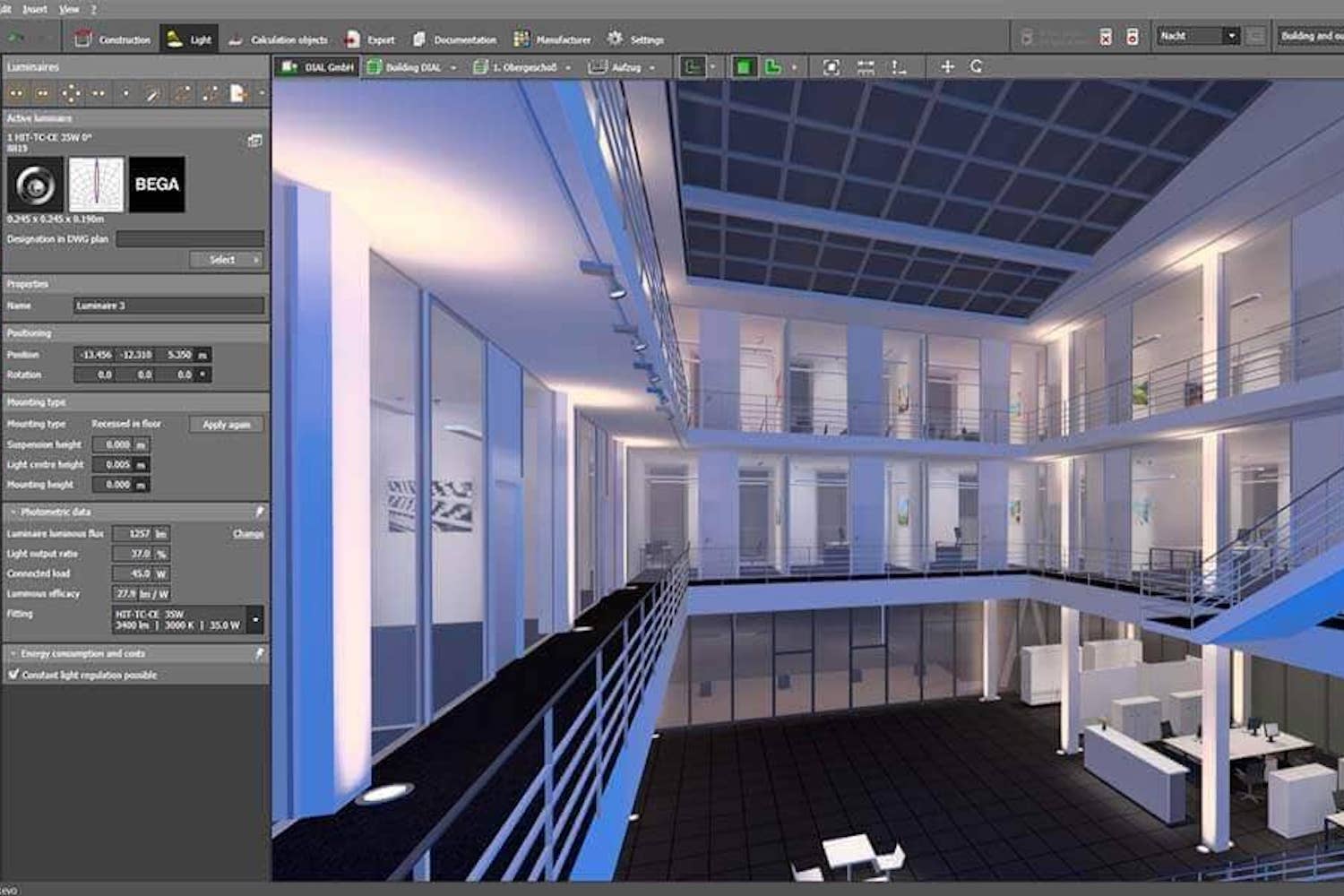Open the question mark help menu
This screenshot has height=896, width=1344.
92,9
